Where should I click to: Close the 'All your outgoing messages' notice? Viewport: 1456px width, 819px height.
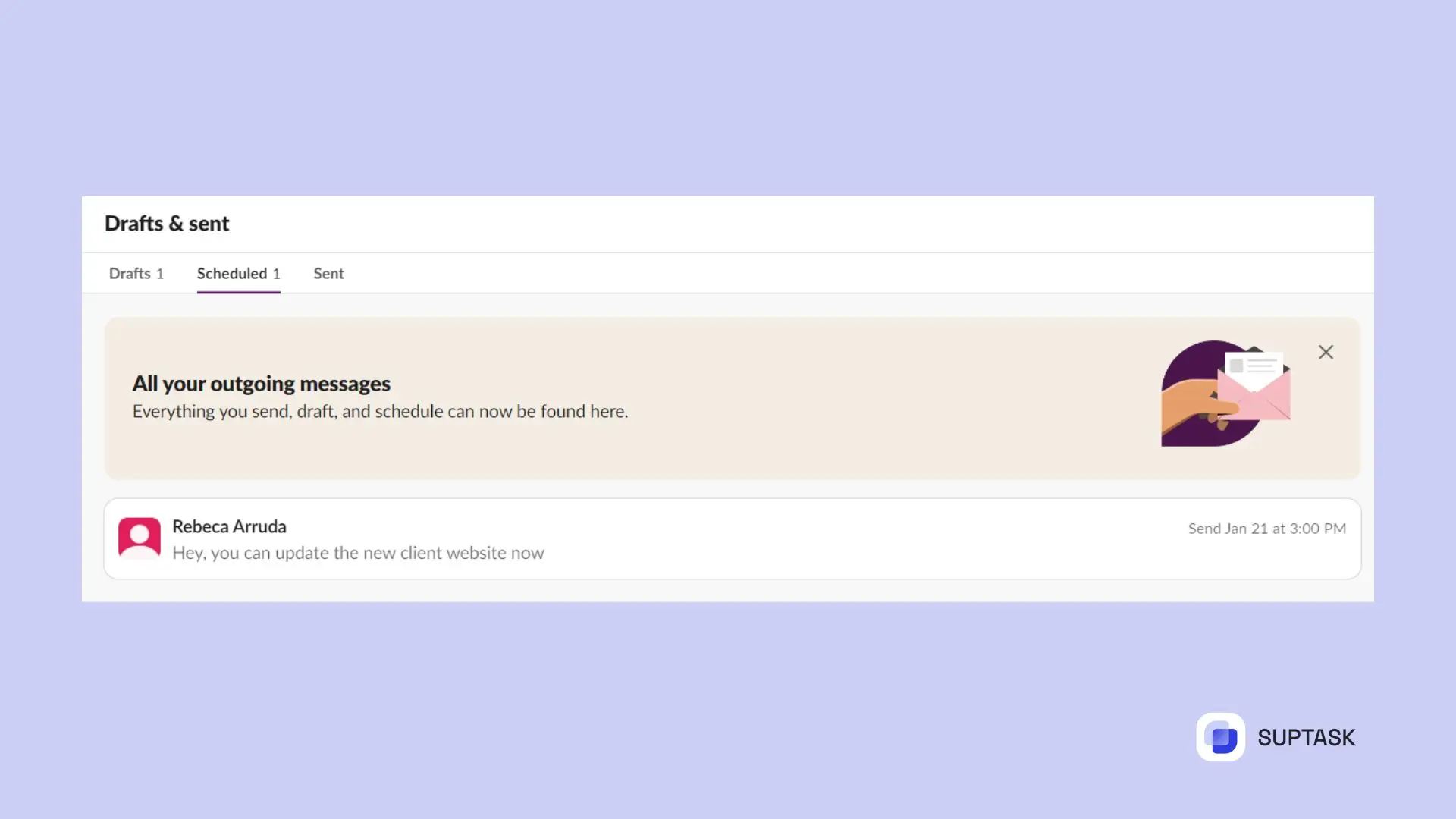coord(1326,352)
